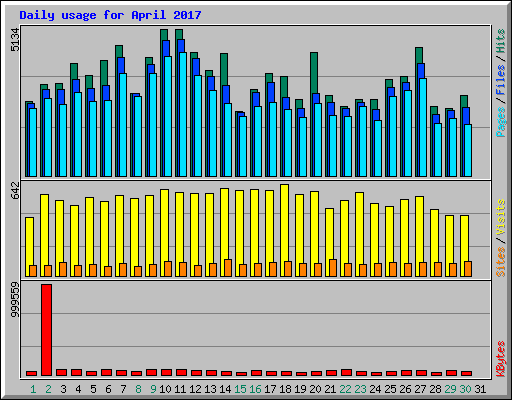Click day label 9 on the x-axis

(x=153, y=389)
